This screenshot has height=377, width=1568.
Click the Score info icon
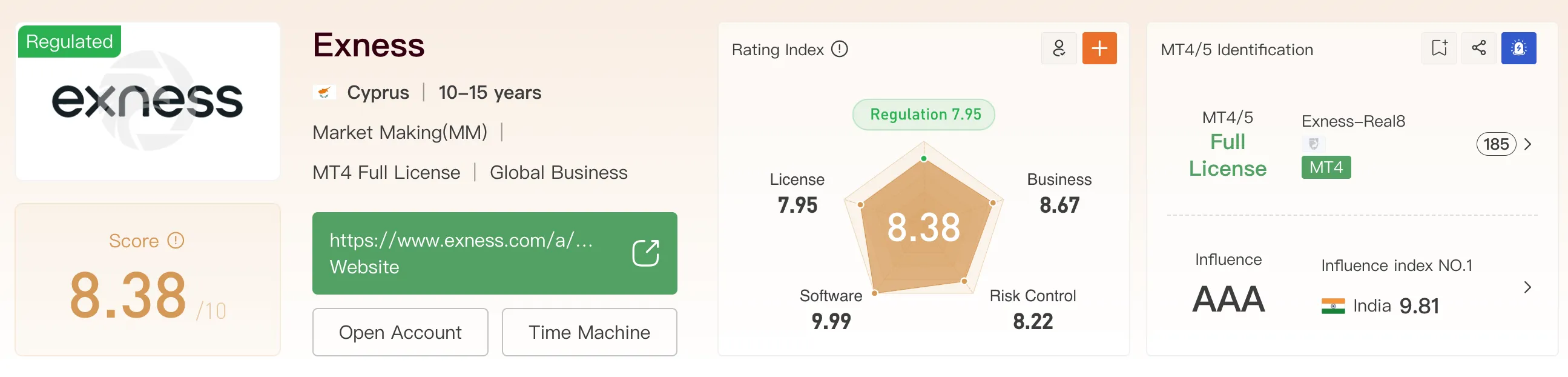(x=176, y=241)
